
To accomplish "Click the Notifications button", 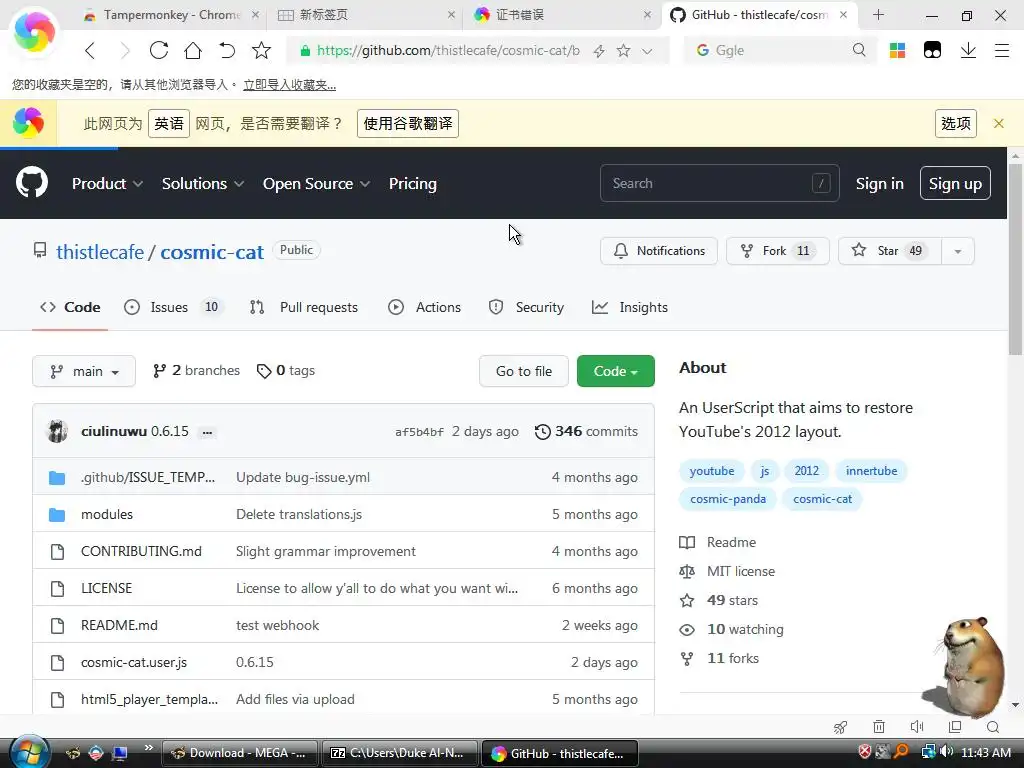I will coord(659,251).
